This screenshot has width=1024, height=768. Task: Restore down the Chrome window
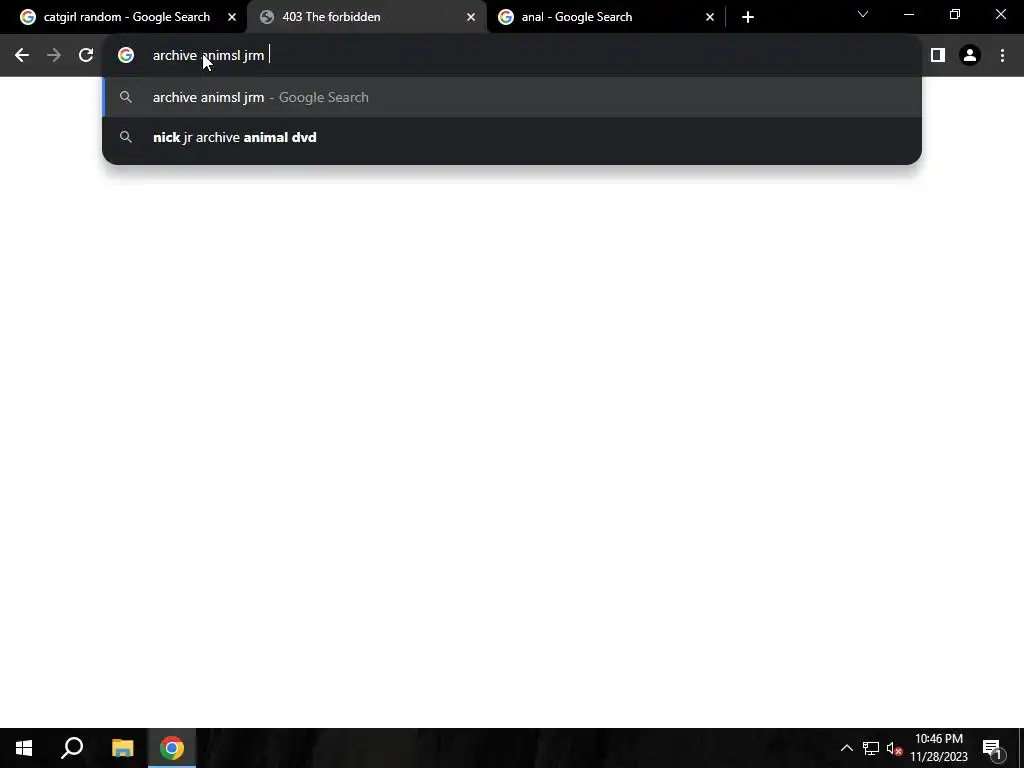(955, 14)
